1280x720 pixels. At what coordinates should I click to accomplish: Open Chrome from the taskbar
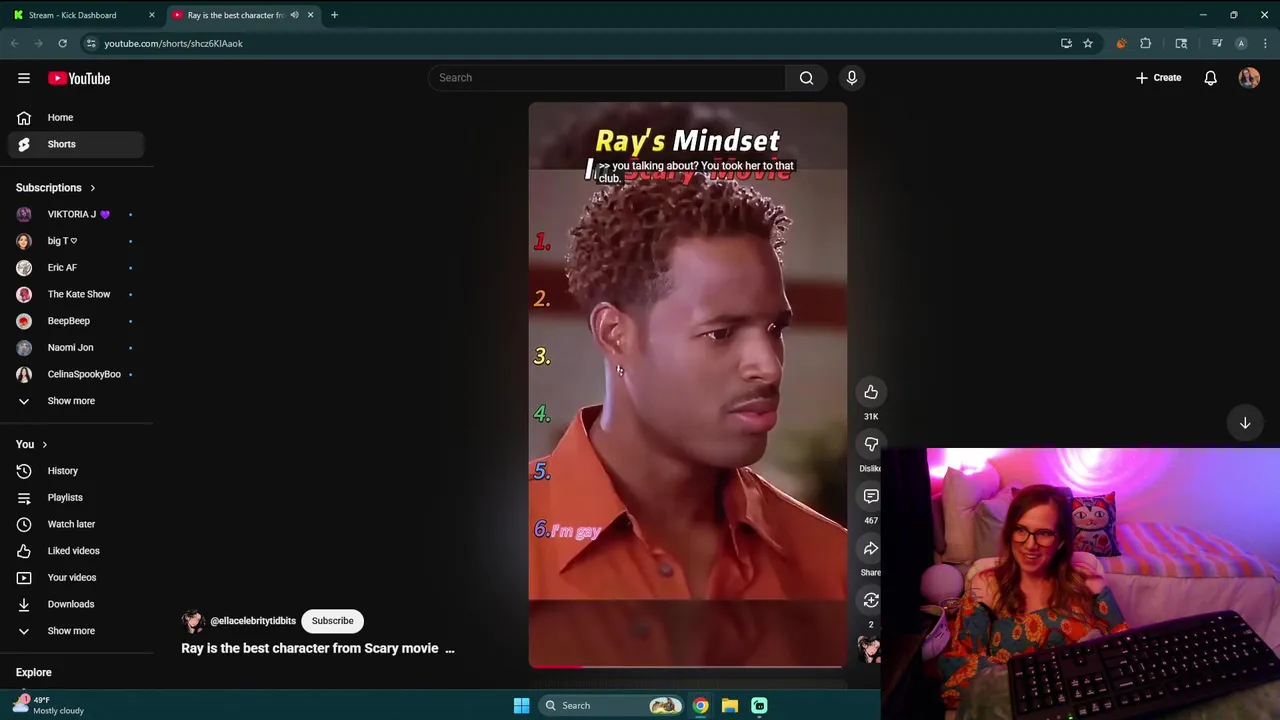(x=701, y=706)
